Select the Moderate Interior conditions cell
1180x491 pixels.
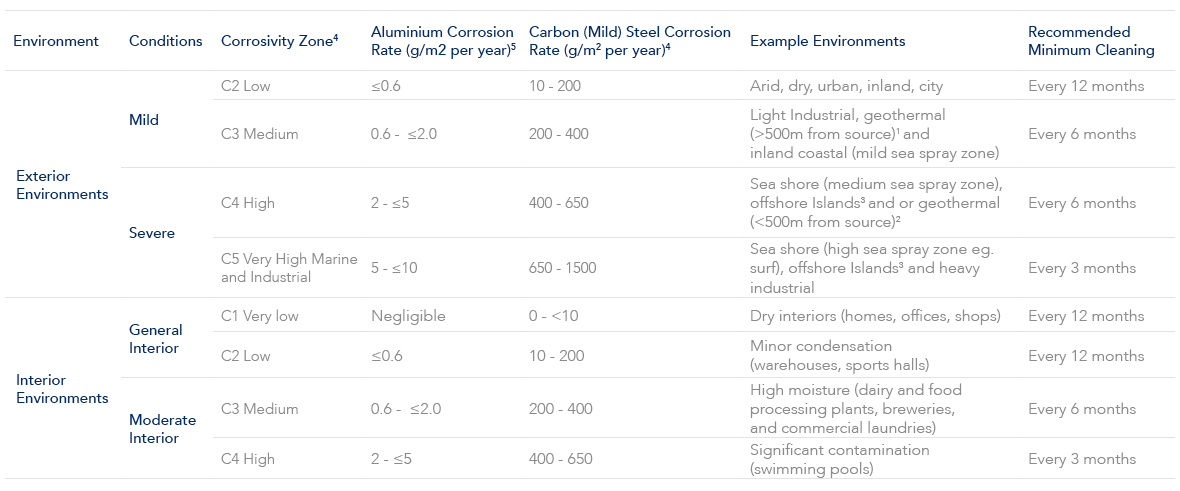162,429
